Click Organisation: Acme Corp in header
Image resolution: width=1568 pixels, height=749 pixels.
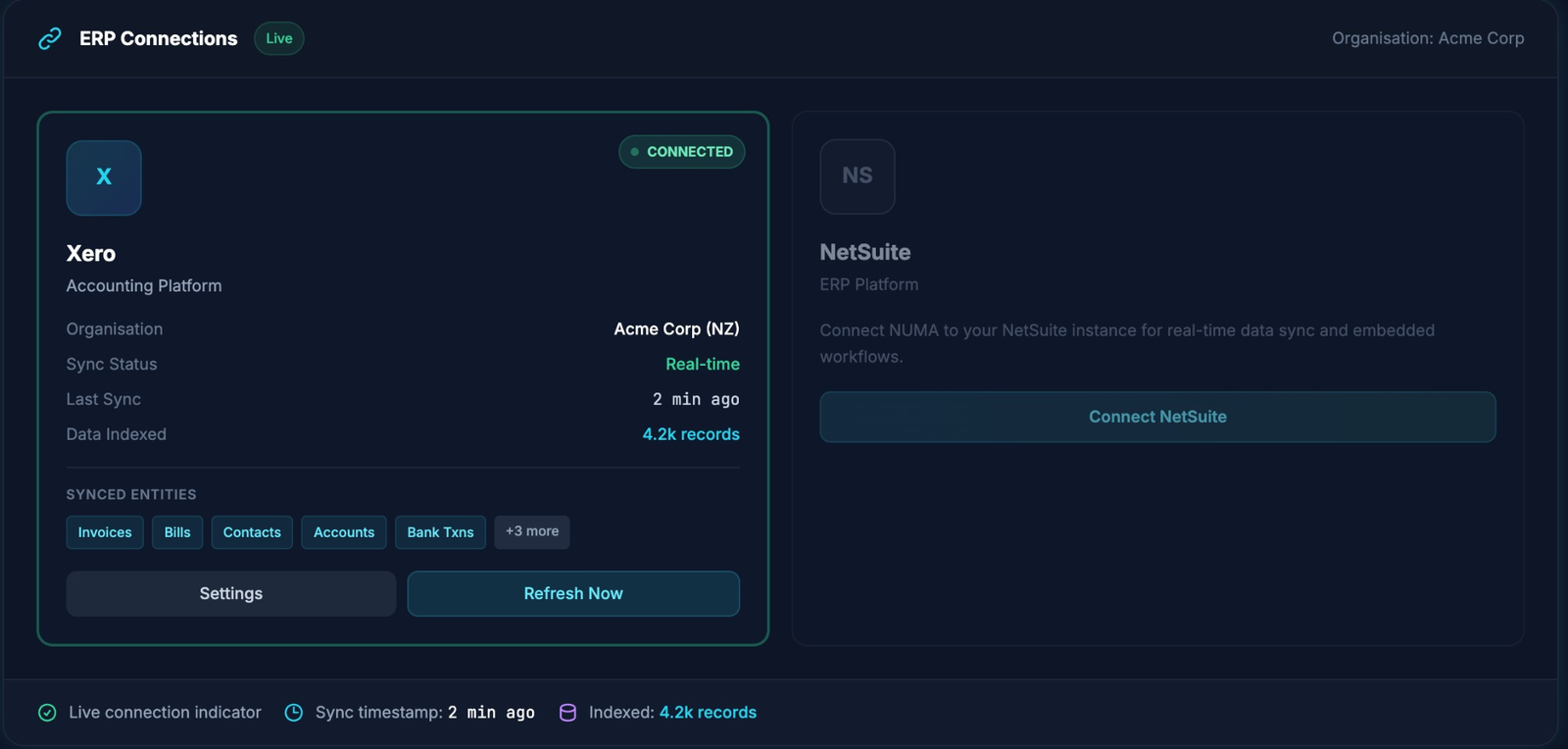coord(1428,38)
